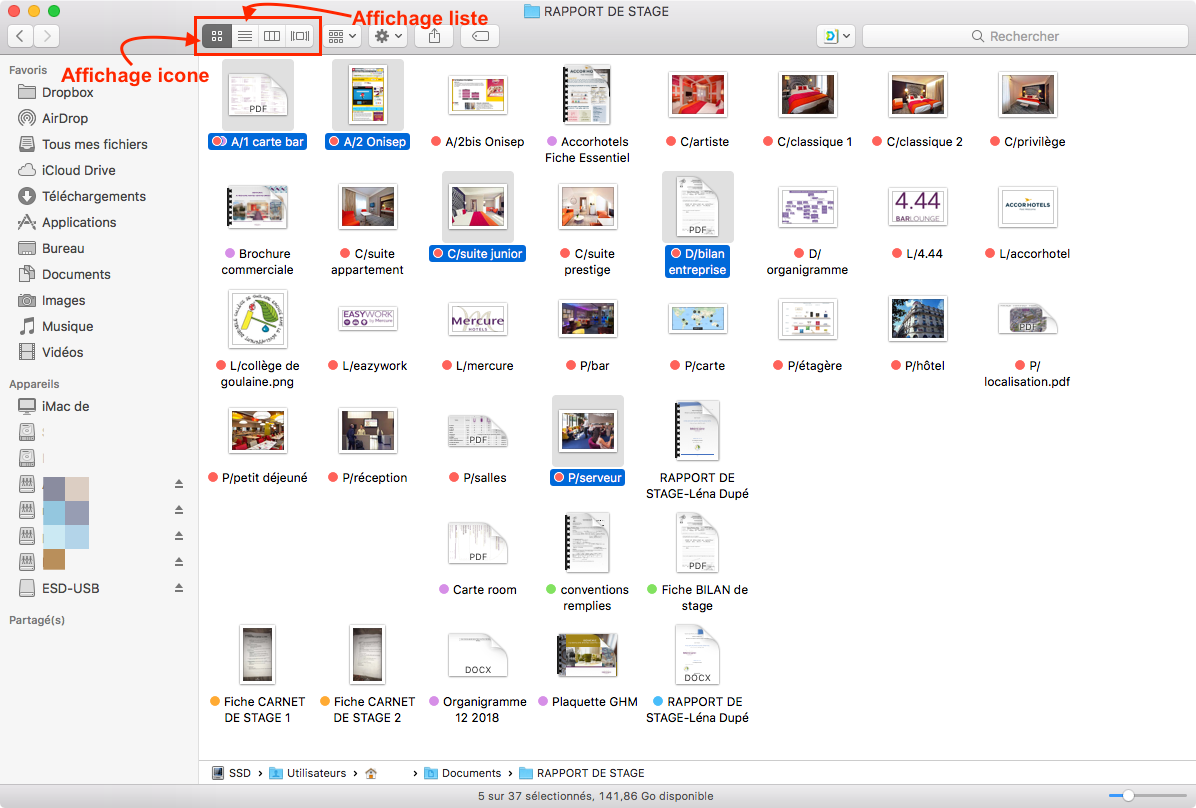Screen dimensions: 1196x808
Task: Open the gear action menu
Action: pos(387,36)
